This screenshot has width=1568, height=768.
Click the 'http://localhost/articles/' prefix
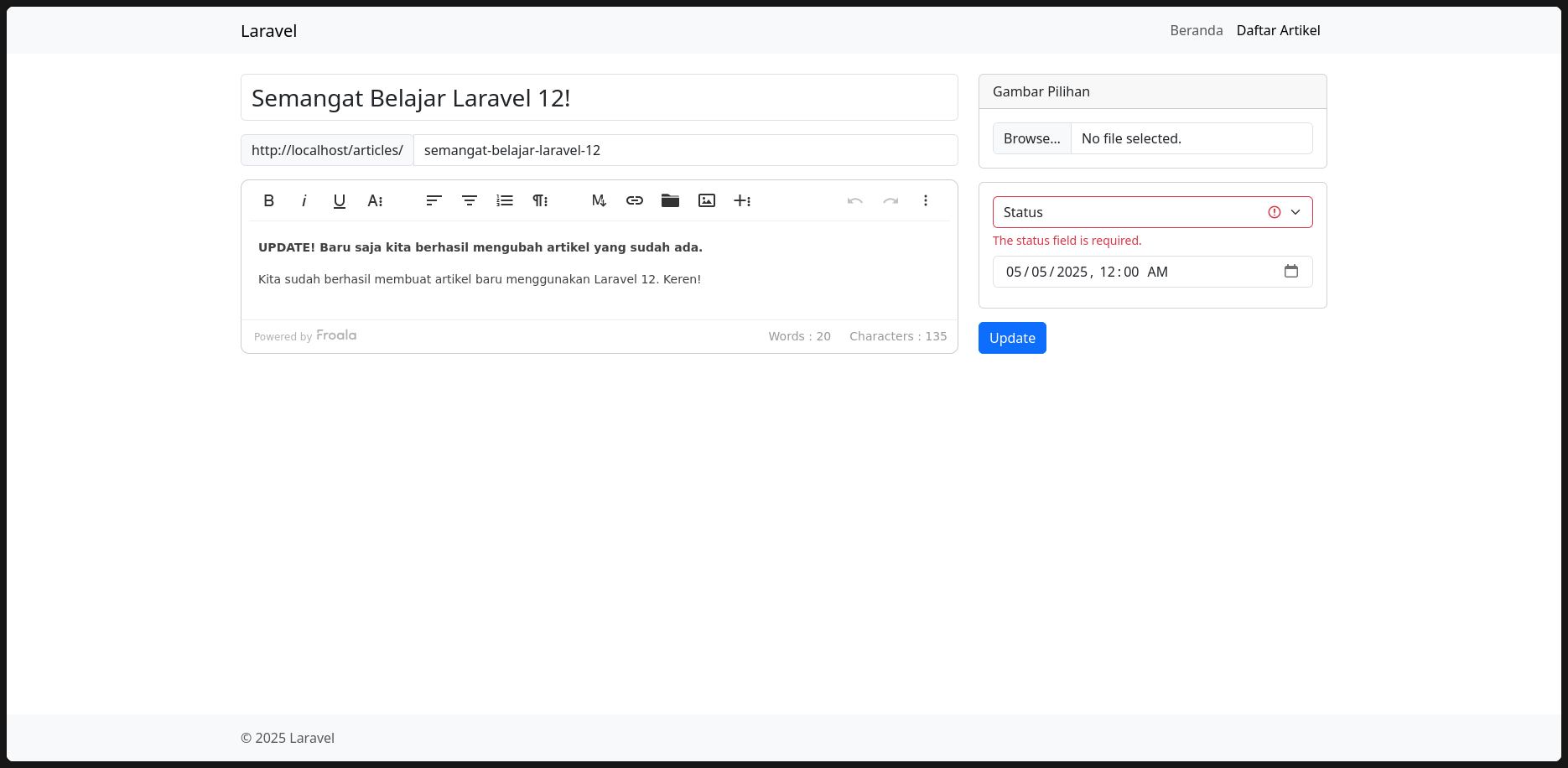[327, 150]
